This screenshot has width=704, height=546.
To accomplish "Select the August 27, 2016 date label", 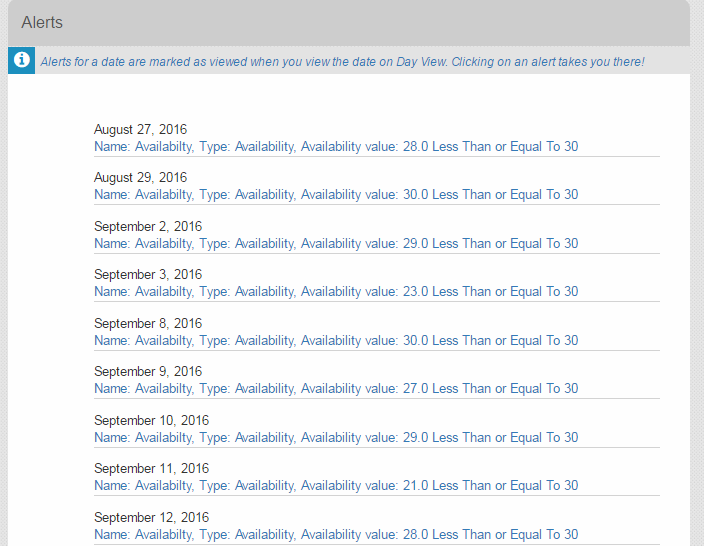I will (x=140, y=129).
